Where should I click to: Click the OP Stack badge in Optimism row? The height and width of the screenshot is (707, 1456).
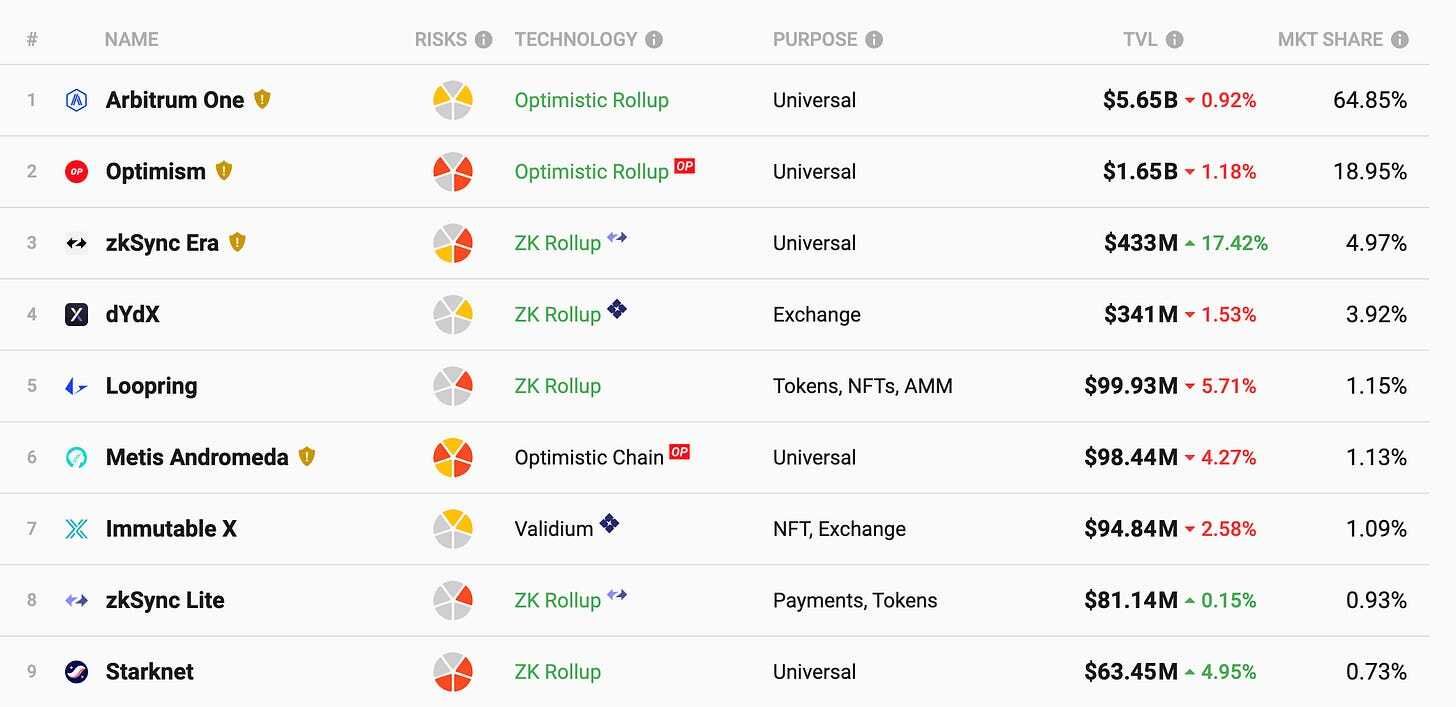coord(684,166)
